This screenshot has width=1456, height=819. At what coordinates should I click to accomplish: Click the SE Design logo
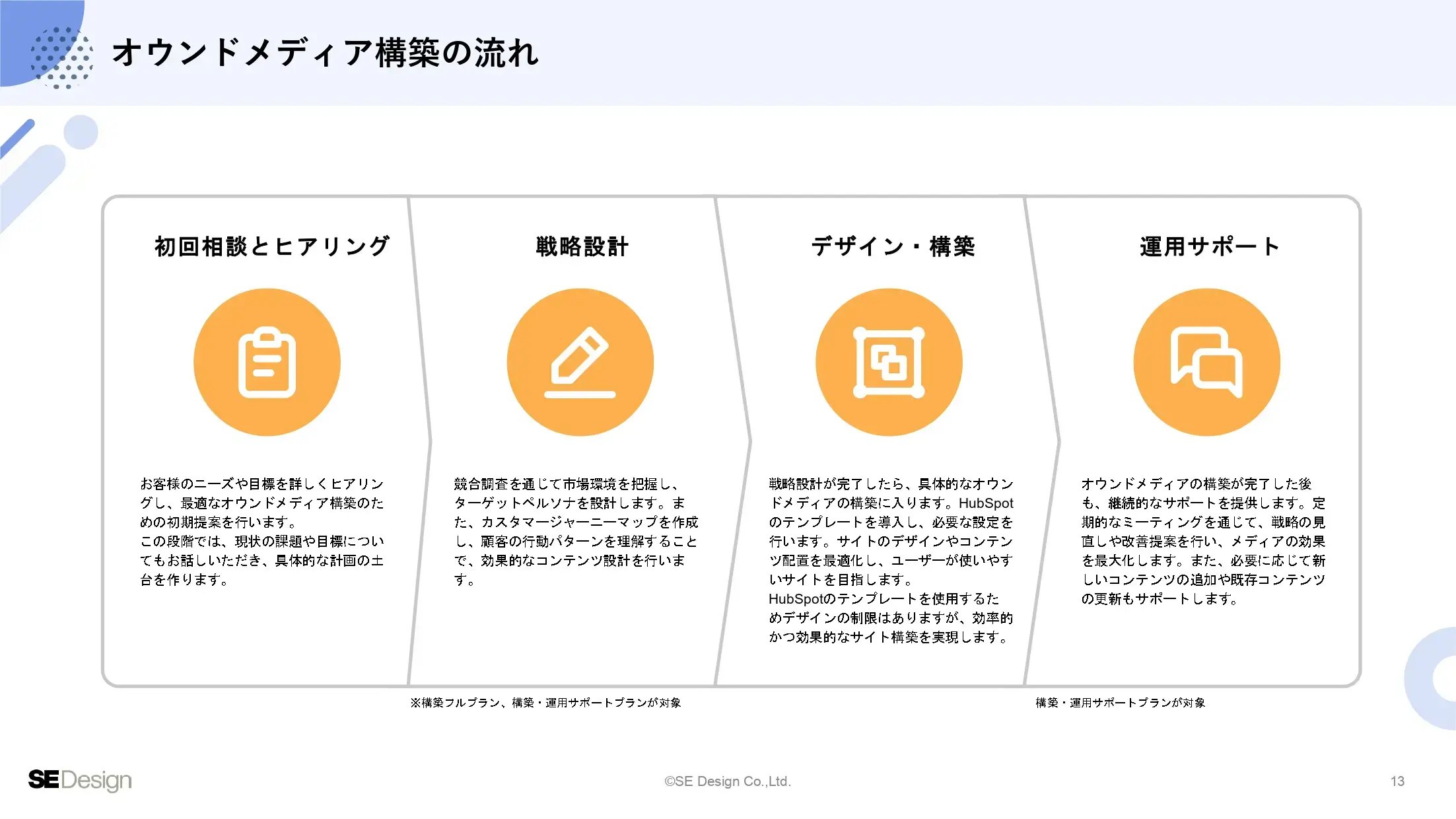[80, 780]
